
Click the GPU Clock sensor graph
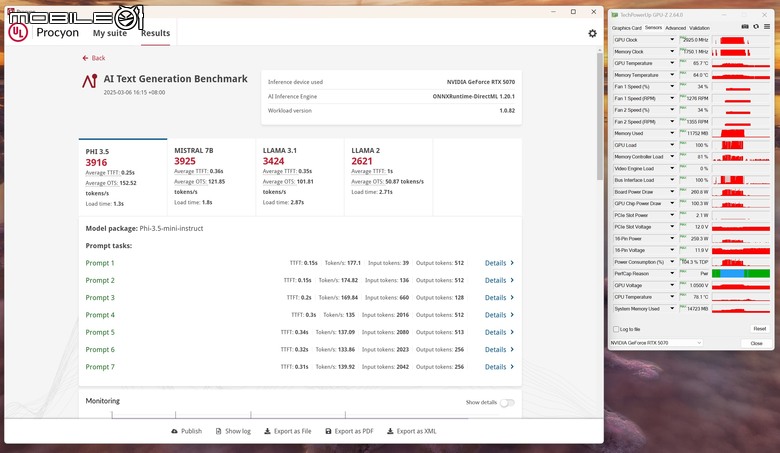741,40
